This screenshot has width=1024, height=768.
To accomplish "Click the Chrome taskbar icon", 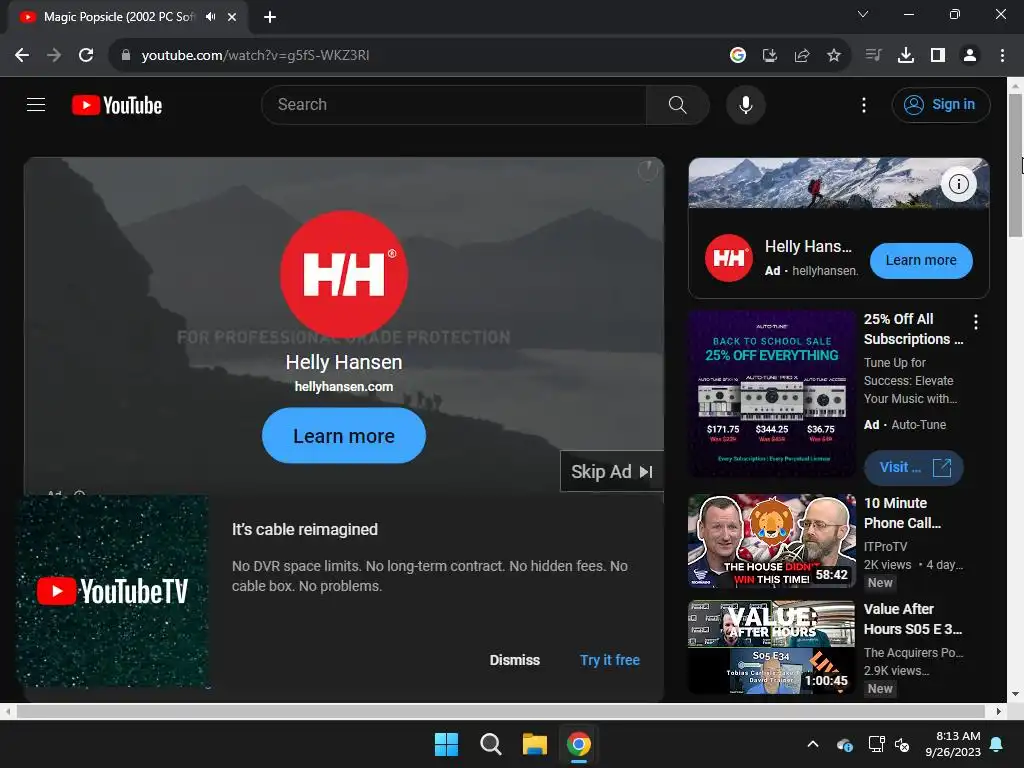I will 579,744.
